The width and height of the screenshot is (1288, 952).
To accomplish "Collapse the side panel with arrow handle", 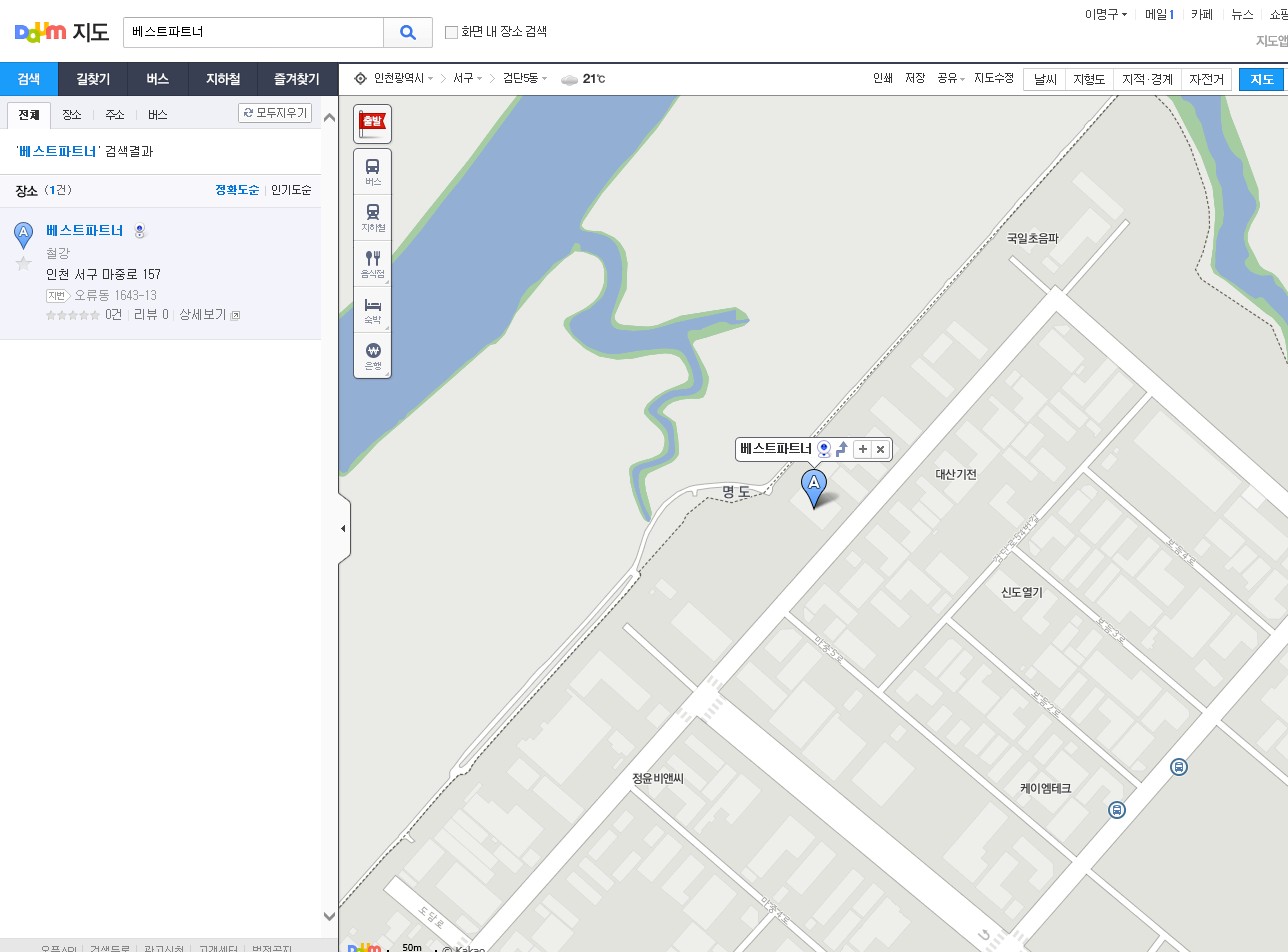I will pyautogui.click(x=344, y=528).
